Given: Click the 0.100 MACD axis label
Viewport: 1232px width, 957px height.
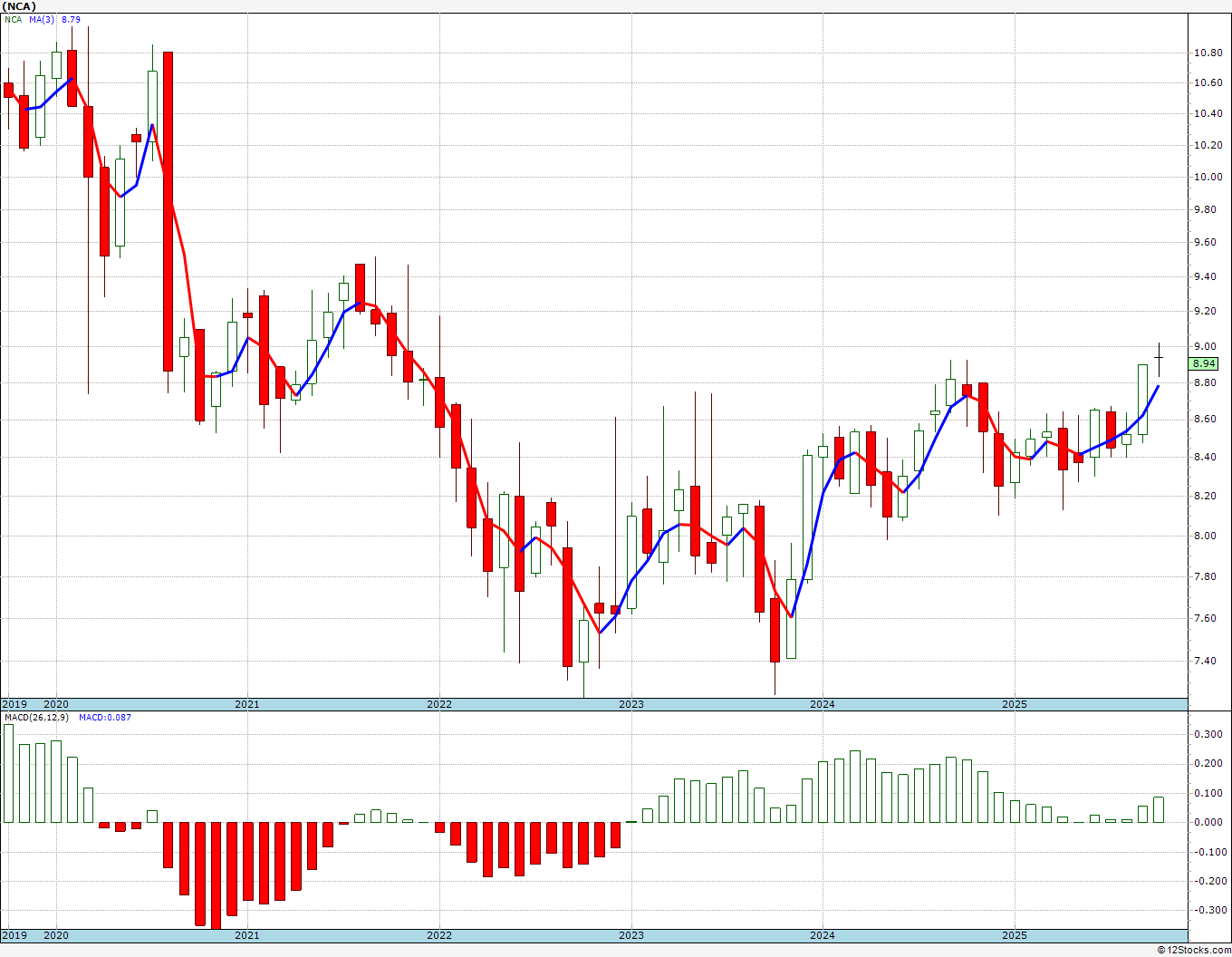Looking at the screenshot, I should point(1208,794).
